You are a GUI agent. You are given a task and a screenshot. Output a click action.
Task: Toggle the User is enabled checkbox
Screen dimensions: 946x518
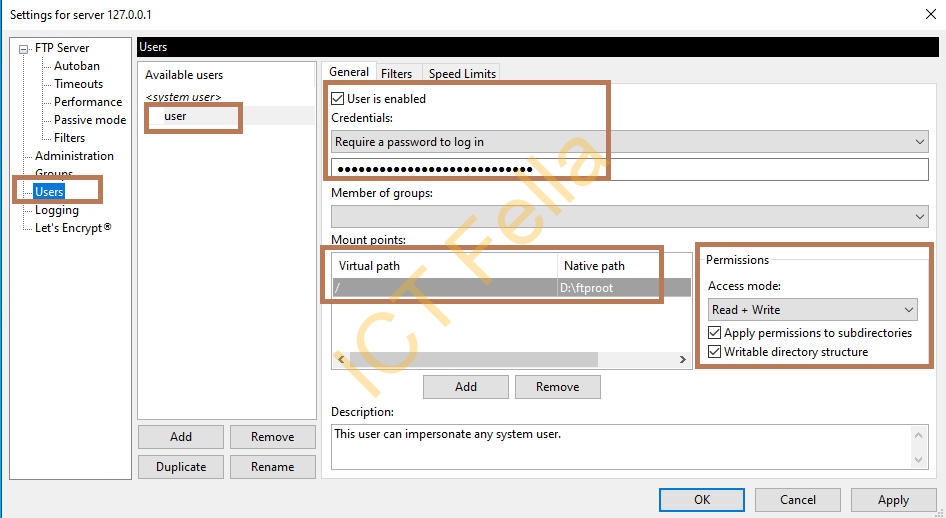click(x=338, y=99)
